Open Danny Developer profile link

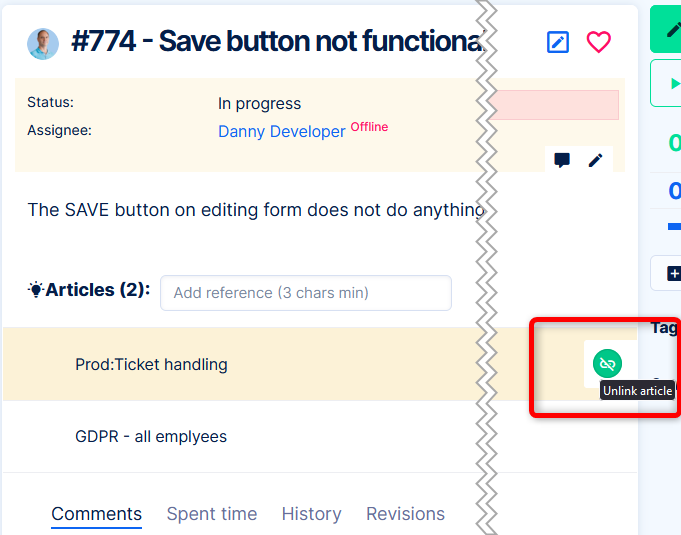[x=281, y=131]
